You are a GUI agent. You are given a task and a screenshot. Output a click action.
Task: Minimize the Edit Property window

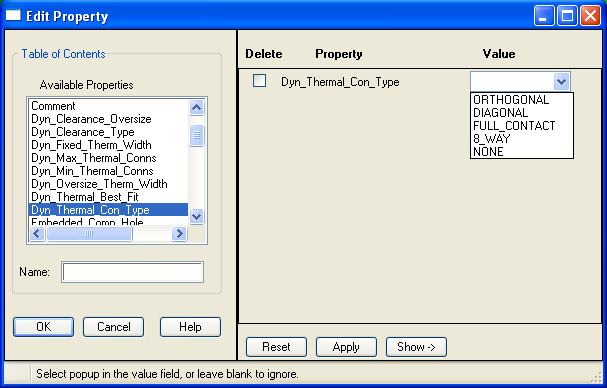coord(544,16)
